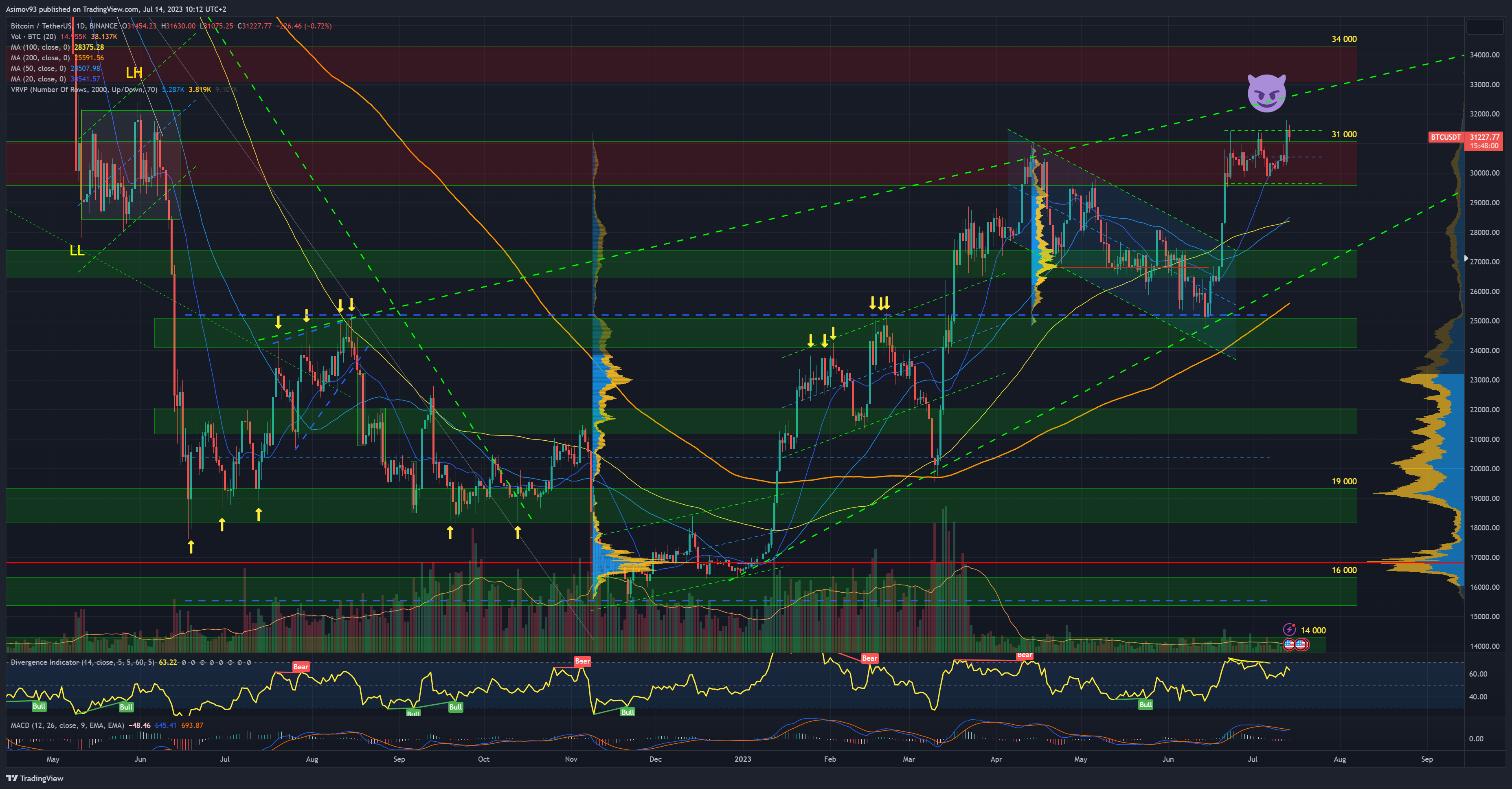Click the leftmost US flag economic event icon

point(1289,644)
